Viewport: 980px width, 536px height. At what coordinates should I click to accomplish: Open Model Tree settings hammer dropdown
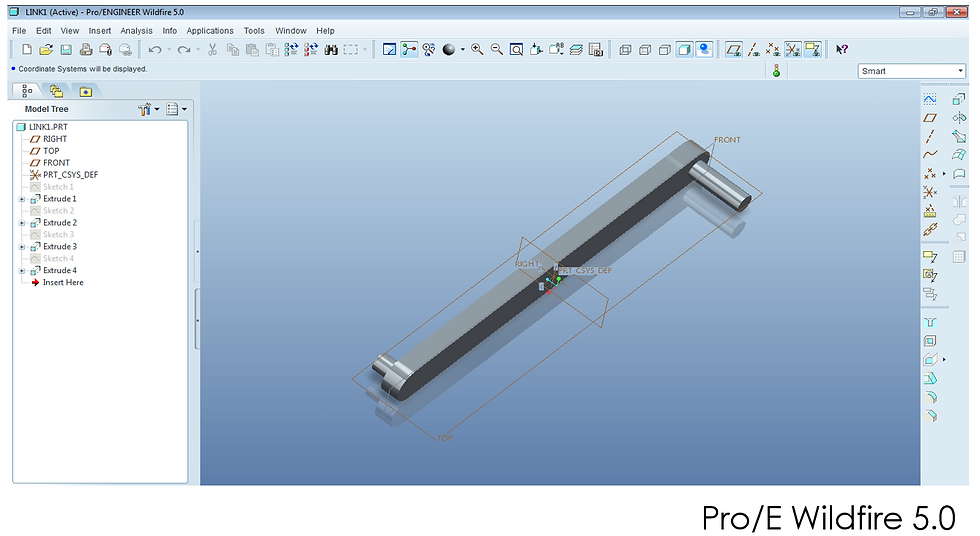click(x=149, y=109)
